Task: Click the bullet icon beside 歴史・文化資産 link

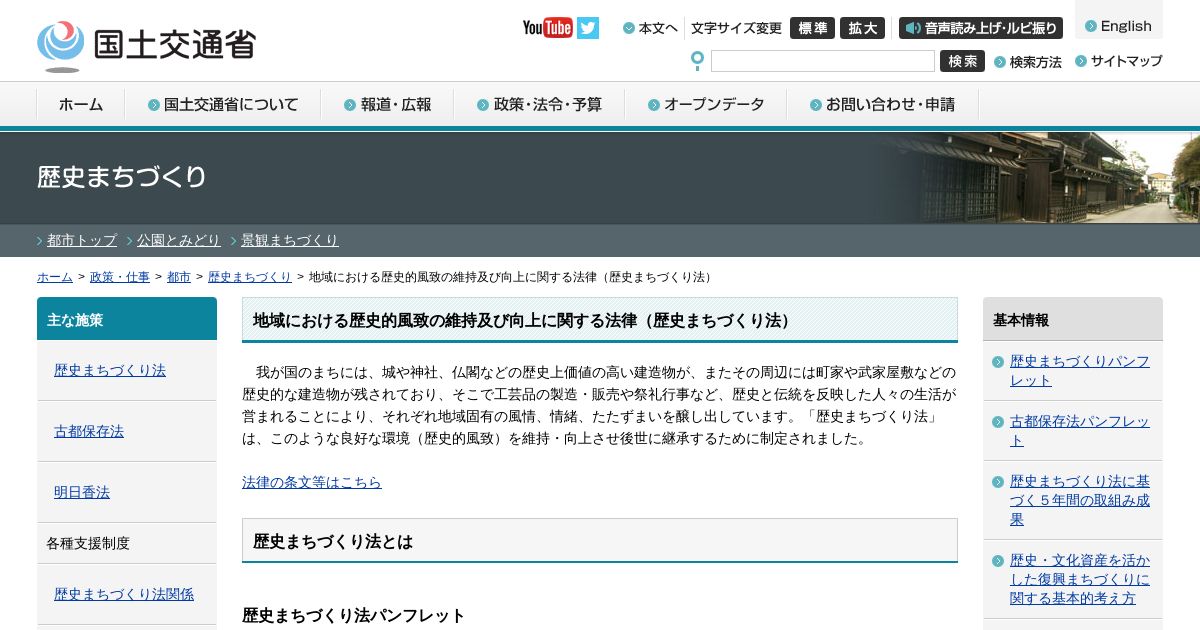Action: click(x=998, y=560)
